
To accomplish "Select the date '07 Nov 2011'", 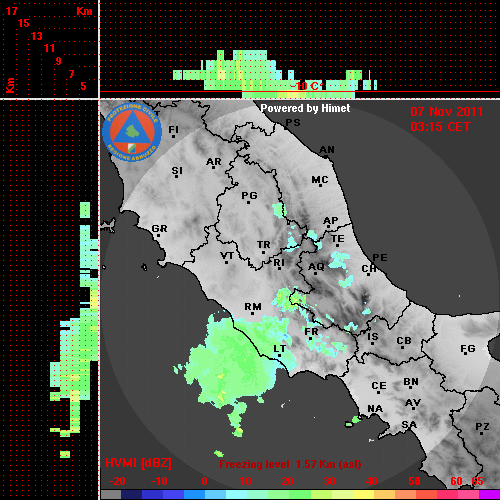I will pos(447,112).
